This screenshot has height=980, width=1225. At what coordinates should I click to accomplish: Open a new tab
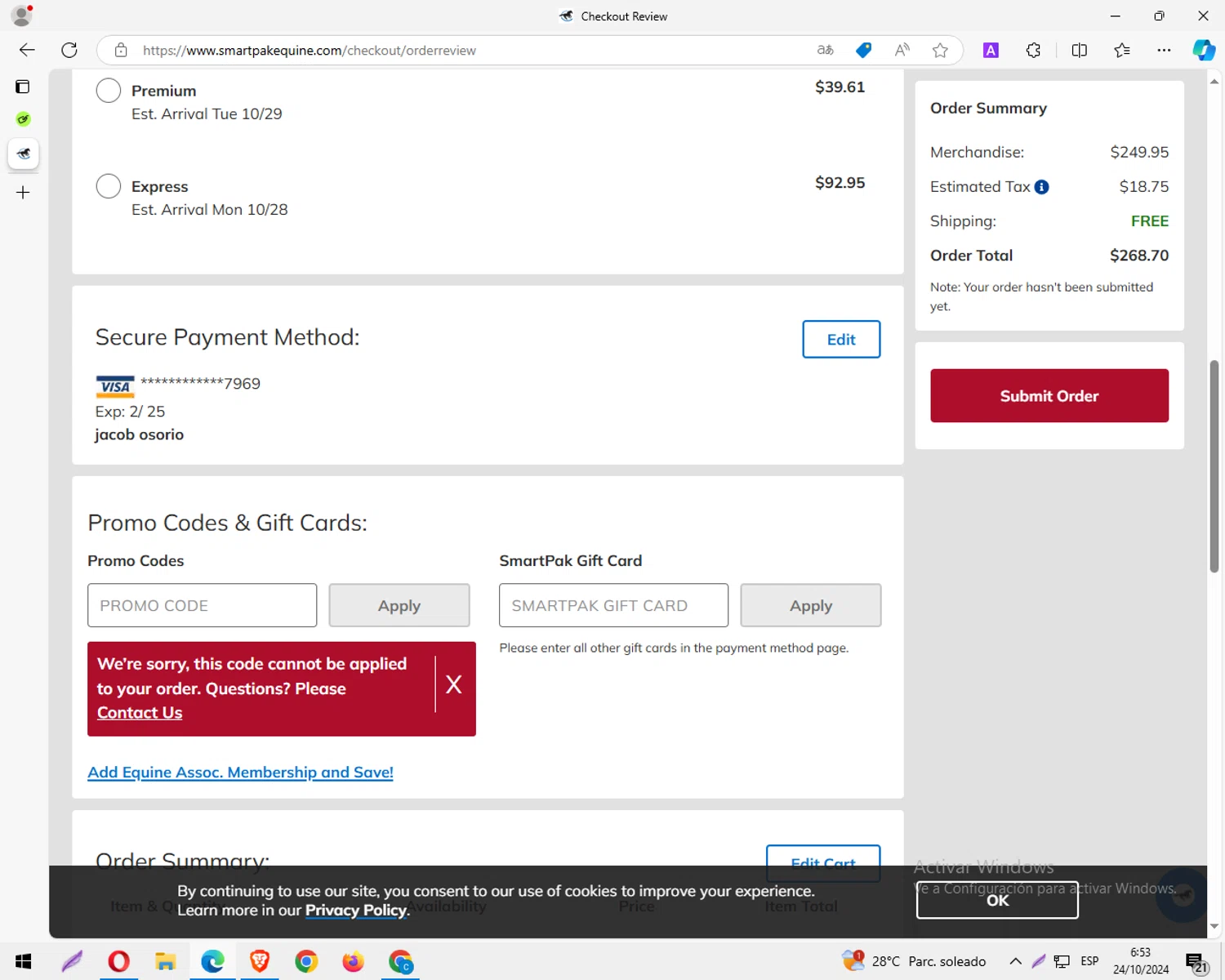[23, 193]
